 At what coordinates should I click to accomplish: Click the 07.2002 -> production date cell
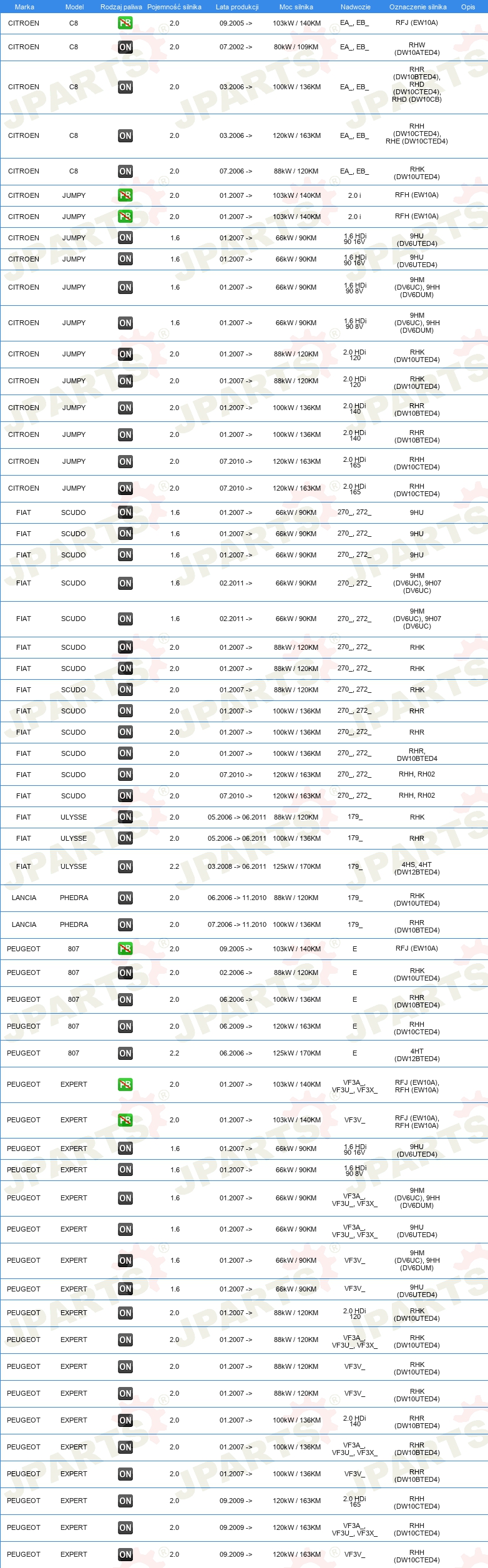236,47
